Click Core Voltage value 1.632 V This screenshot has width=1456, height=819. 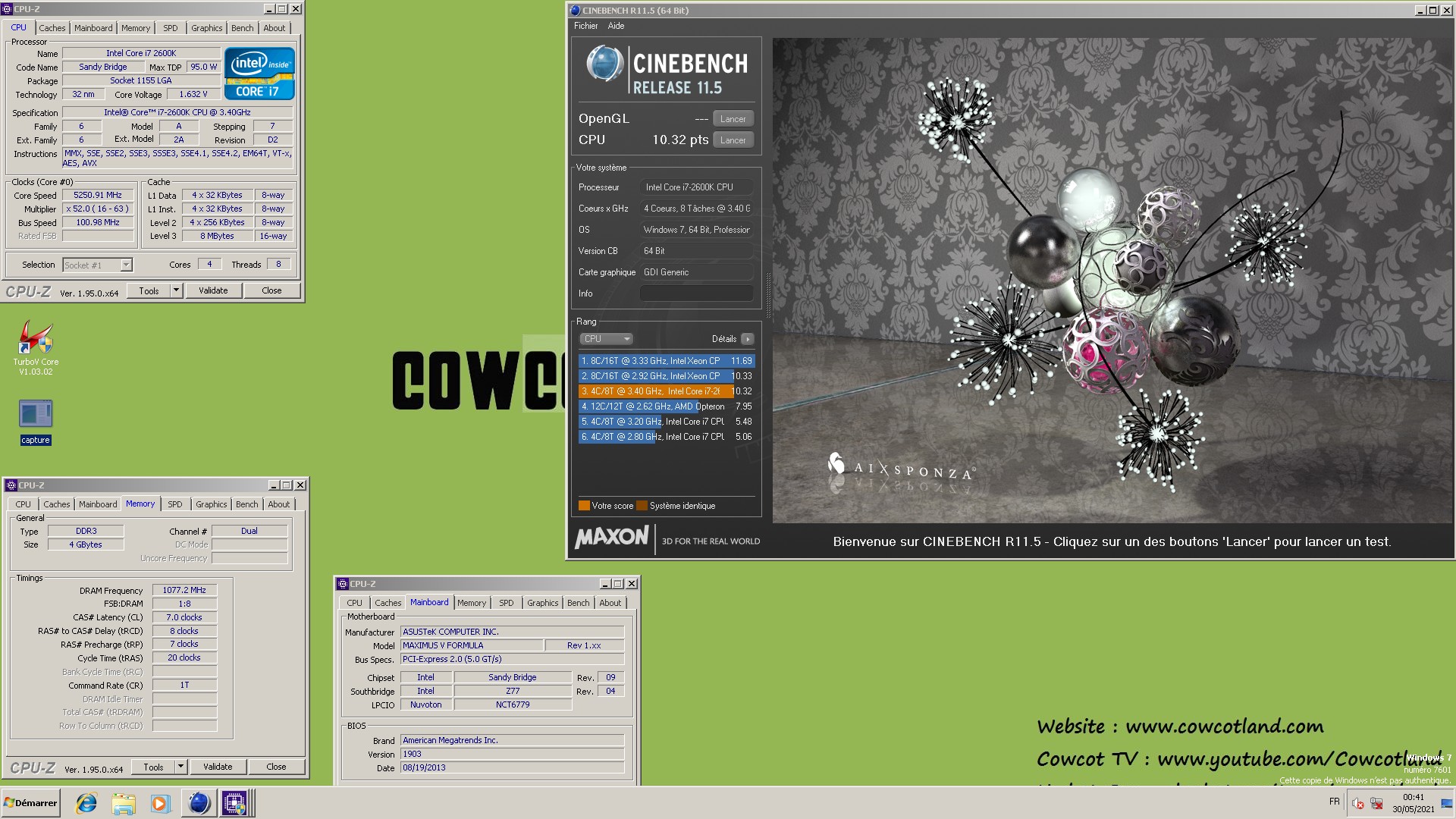(193, 95)
